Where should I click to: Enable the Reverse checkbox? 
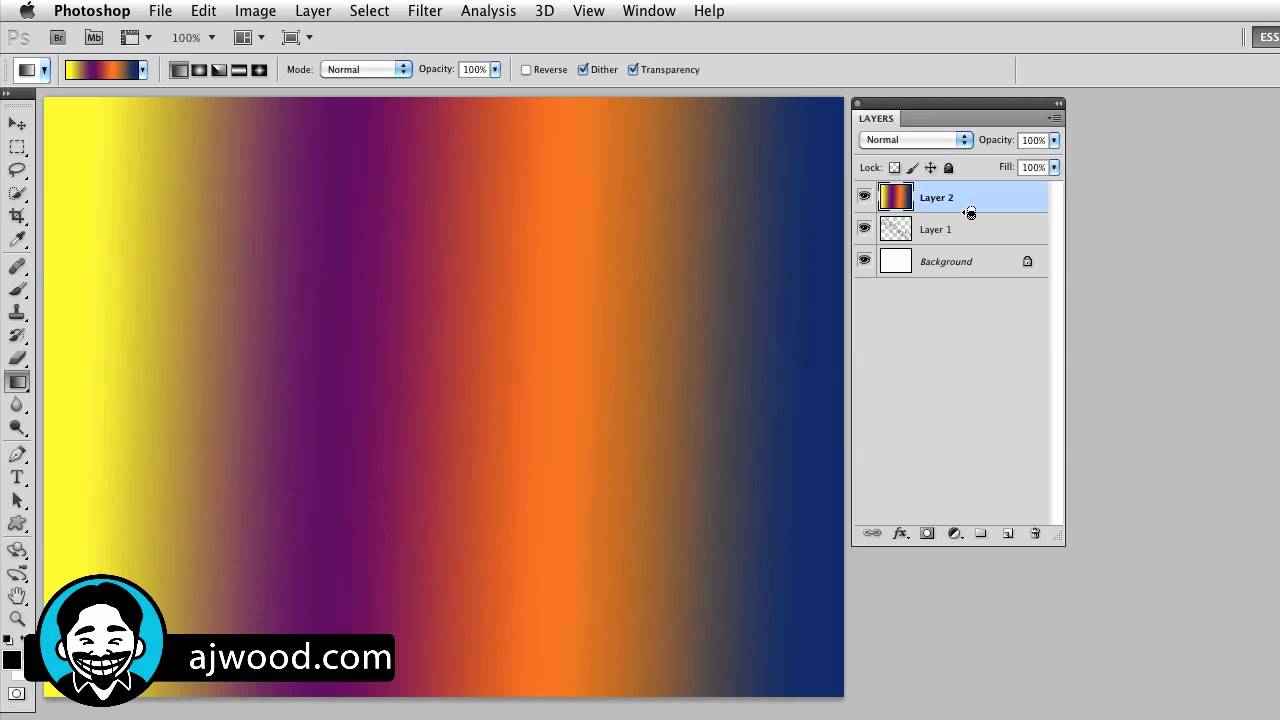[x=526, y=70]
